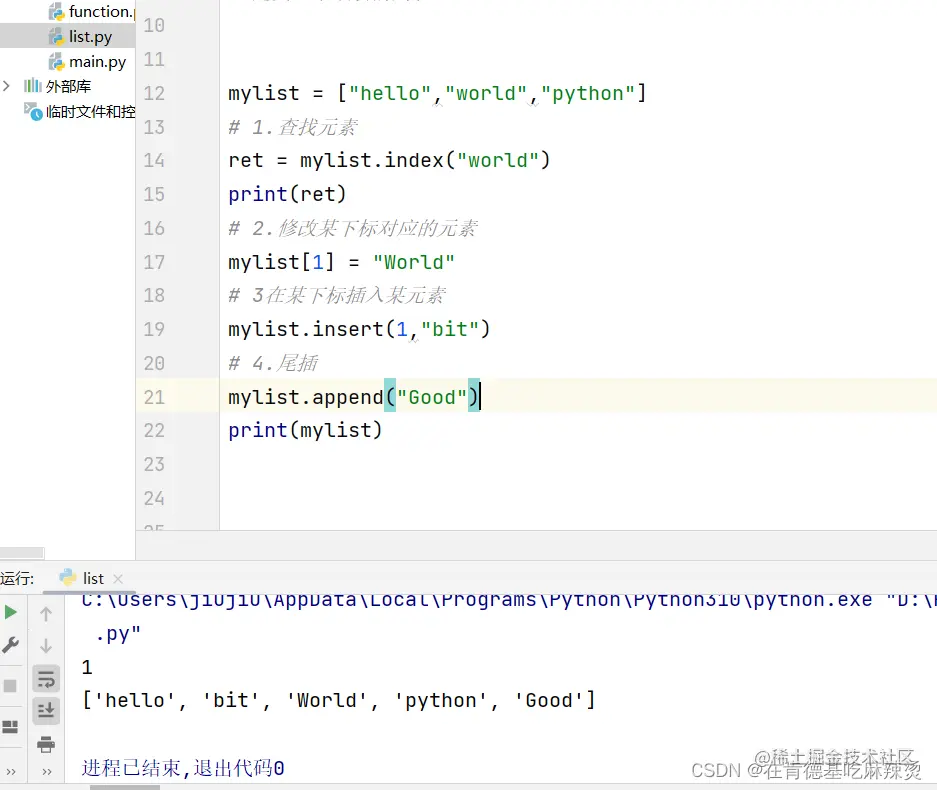This screenshot has height=790, width=937.
Task: Stop the running process
Action: pos(10,685)
